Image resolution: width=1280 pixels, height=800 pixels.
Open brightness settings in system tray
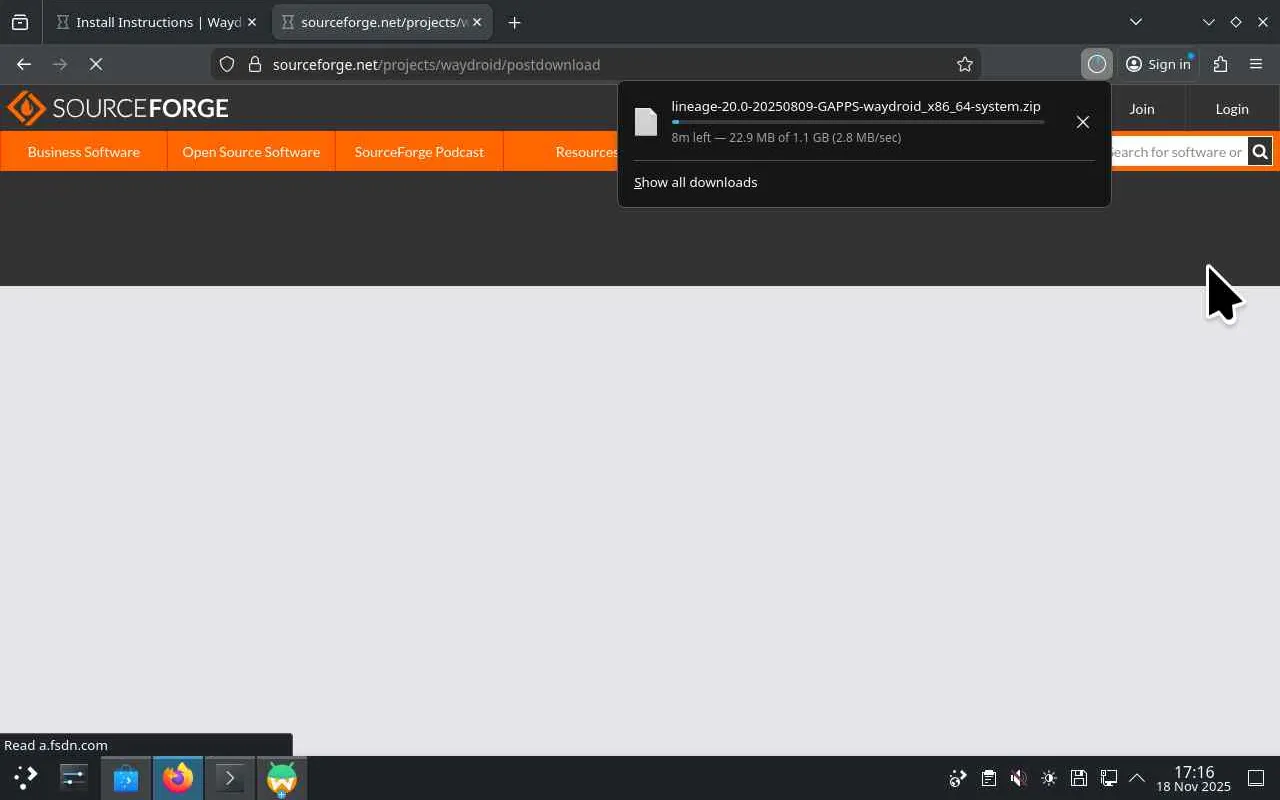[x=1048, y=778]
